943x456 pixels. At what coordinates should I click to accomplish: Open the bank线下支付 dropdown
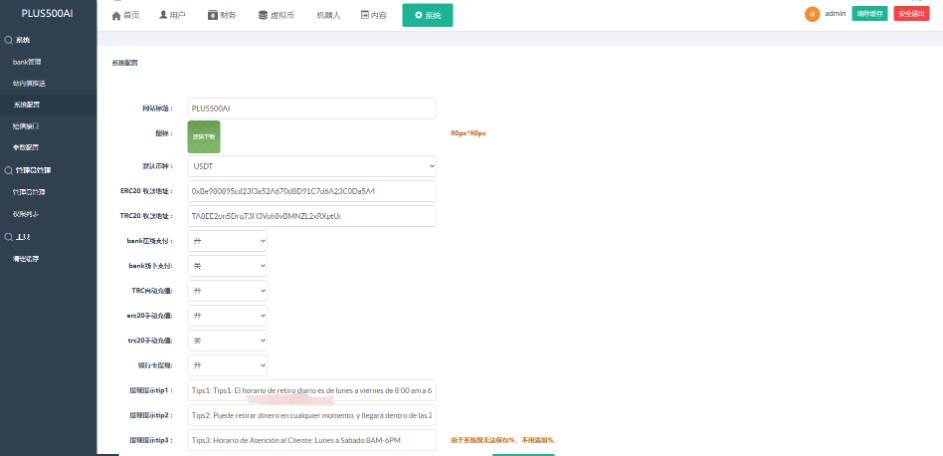(x=227, y=266)
